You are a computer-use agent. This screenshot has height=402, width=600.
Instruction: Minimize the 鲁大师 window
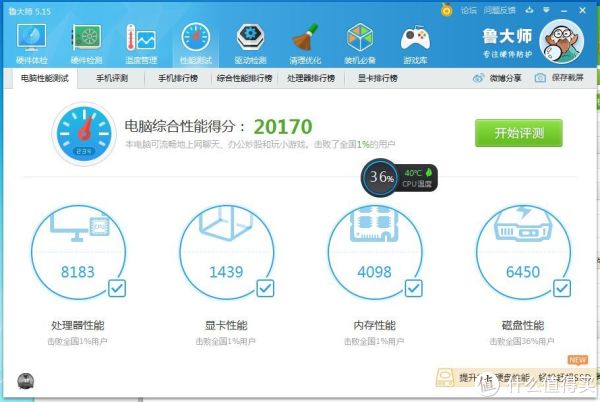pos(564,11)
